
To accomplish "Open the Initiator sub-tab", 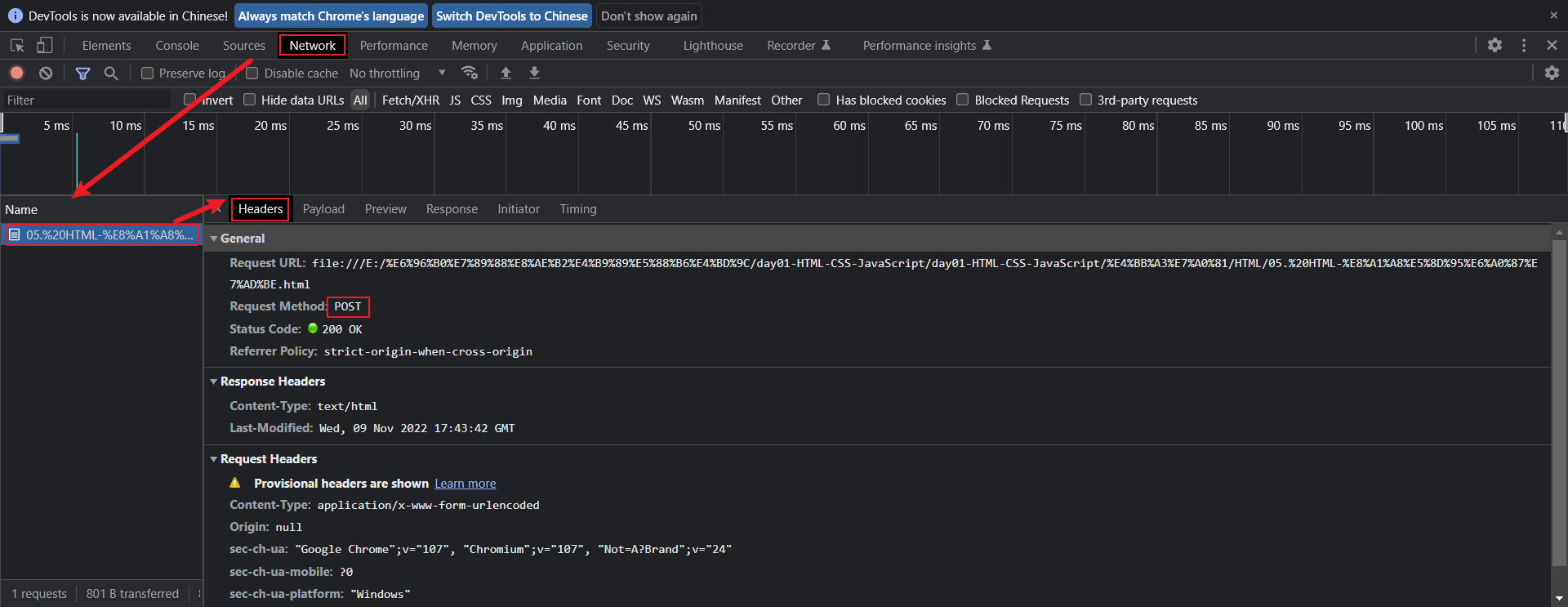I will (x=519, y=209).
